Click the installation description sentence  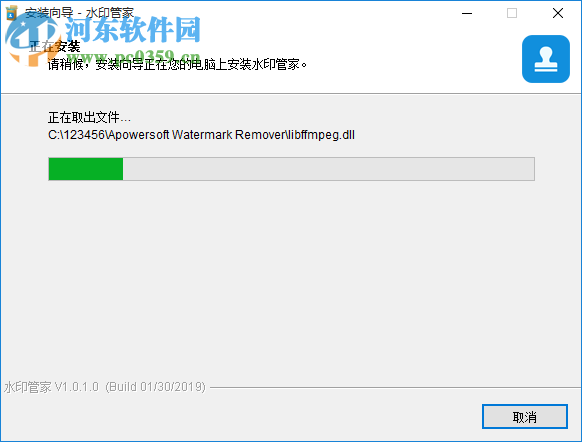click(177, 65)
